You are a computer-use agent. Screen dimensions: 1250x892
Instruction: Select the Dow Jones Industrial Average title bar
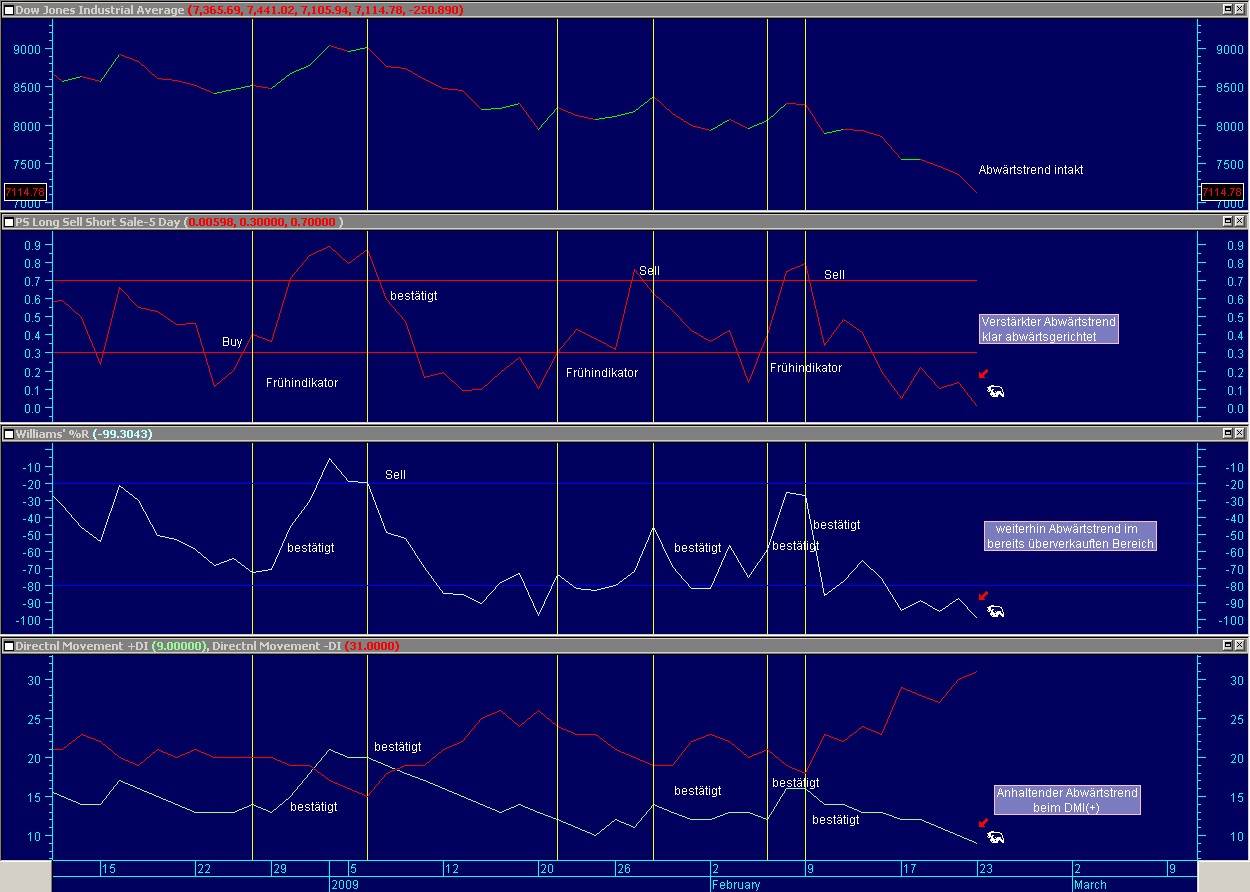[624, 9]
